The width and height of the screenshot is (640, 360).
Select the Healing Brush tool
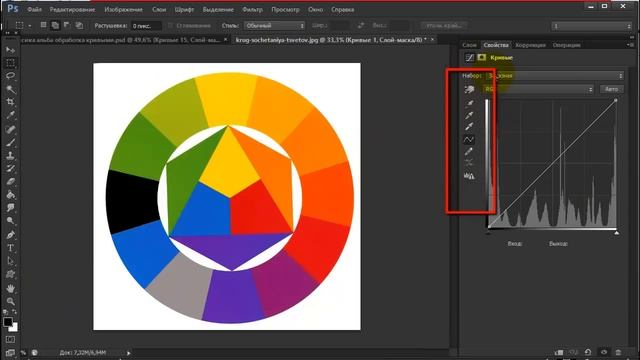click(11, 129)
